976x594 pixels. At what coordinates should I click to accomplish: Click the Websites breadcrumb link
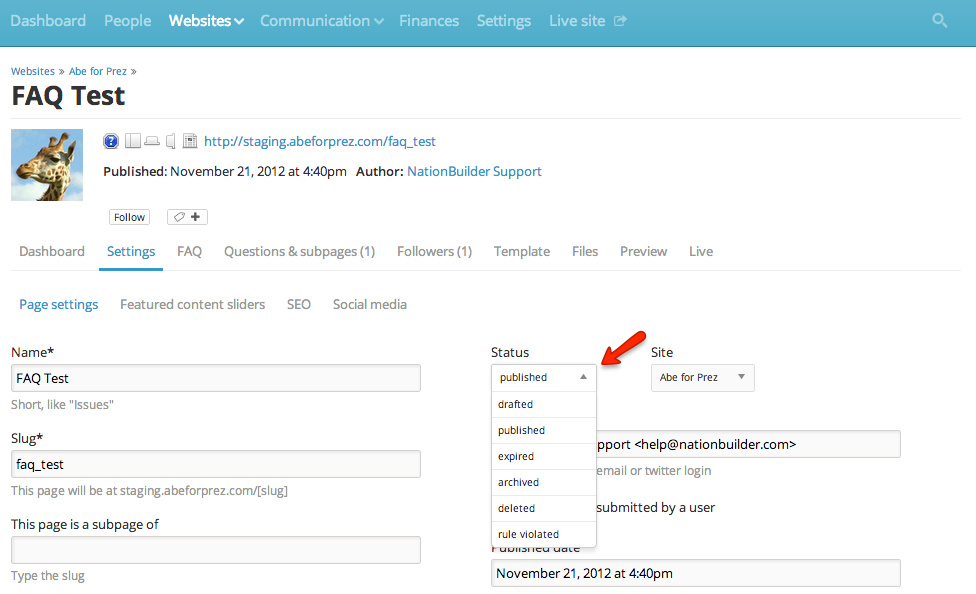33,72
